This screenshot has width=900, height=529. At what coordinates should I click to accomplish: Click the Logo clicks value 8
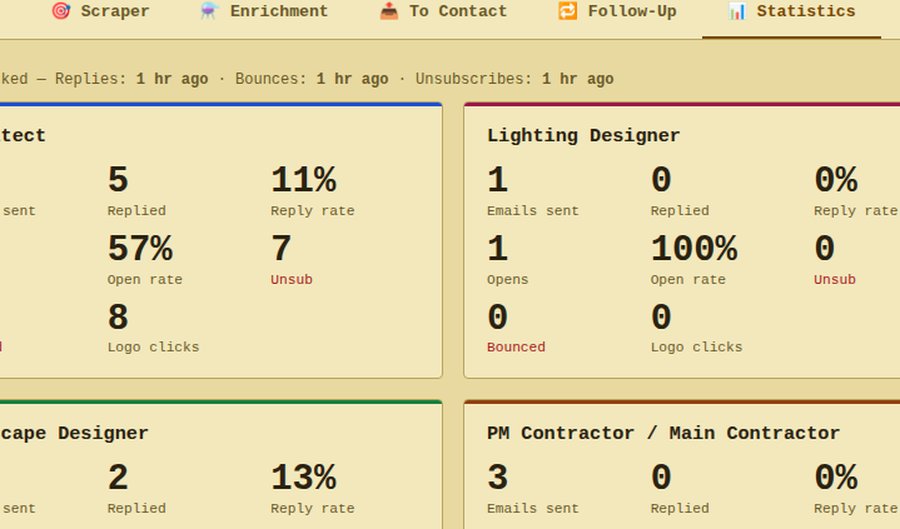tap(118, 317)
